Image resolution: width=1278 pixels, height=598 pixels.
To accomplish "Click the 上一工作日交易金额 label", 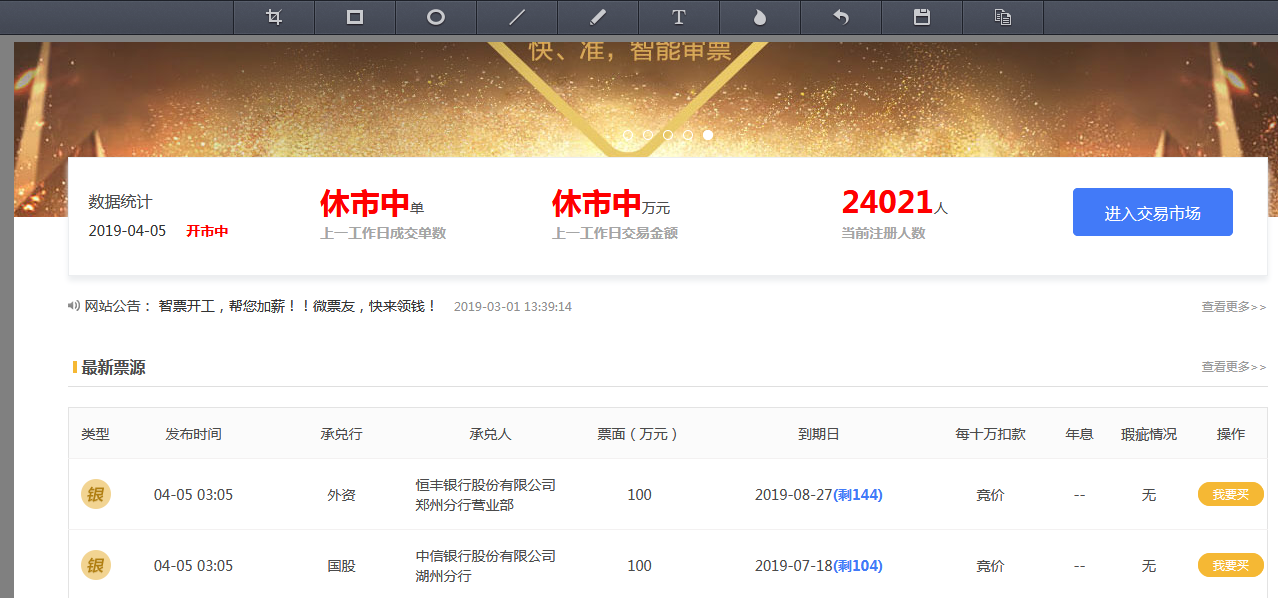I will pyautogui.click(x=615, y=233).
